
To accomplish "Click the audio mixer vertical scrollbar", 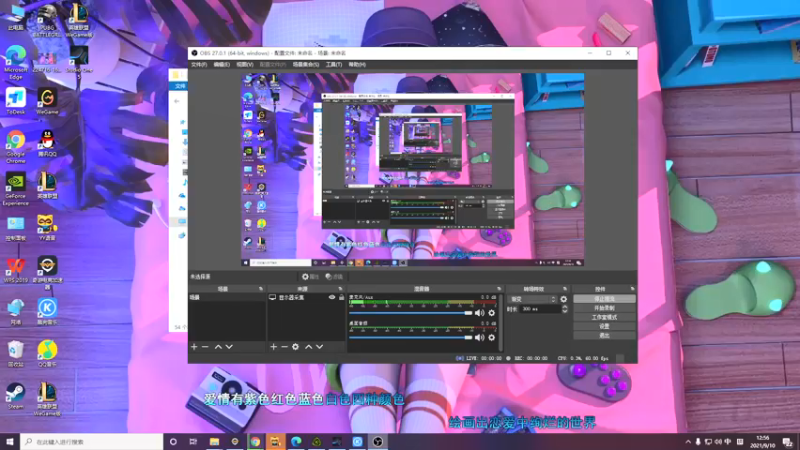I will pos(501,322).
